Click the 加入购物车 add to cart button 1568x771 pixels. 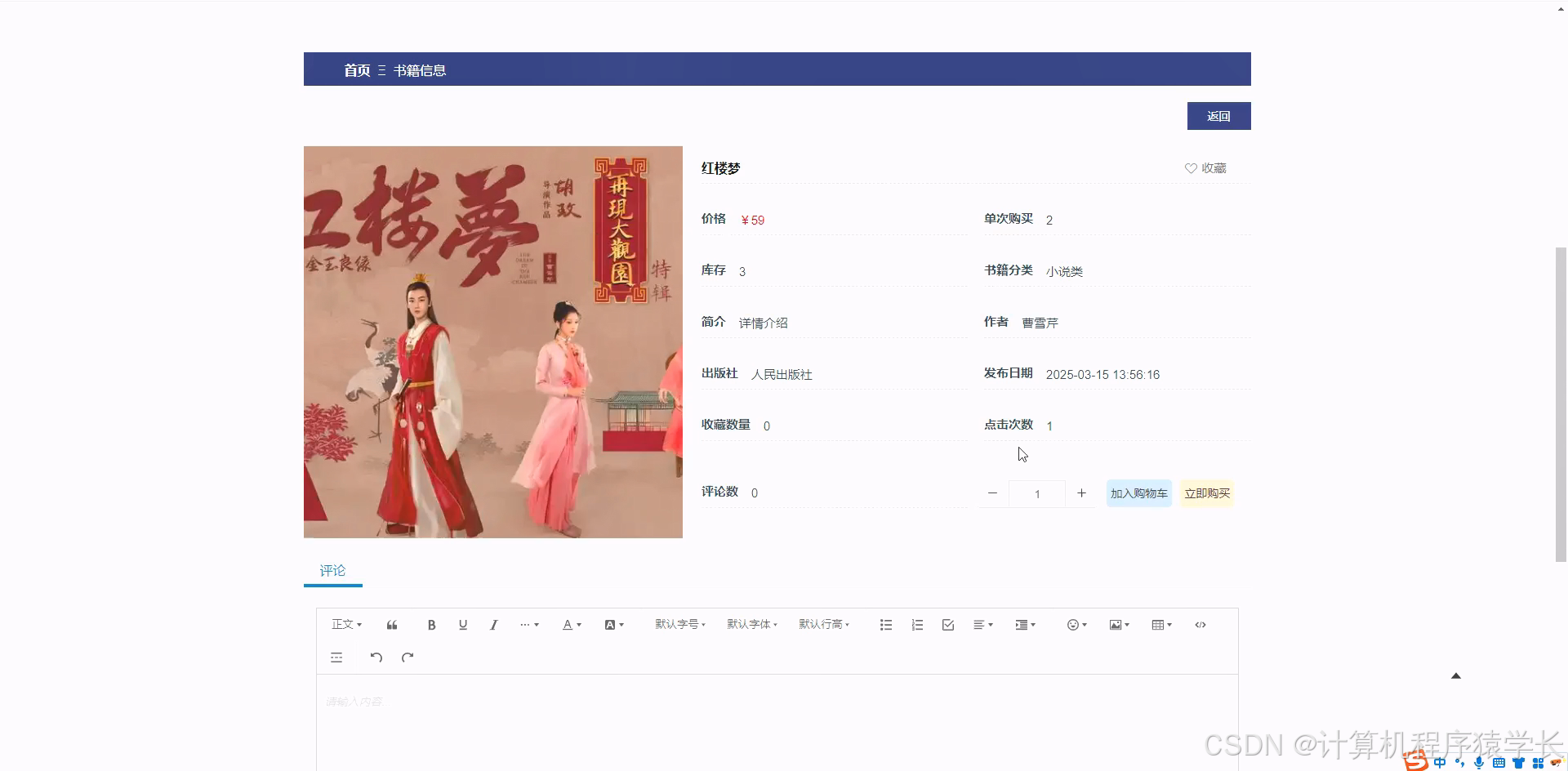[1138, 492]
